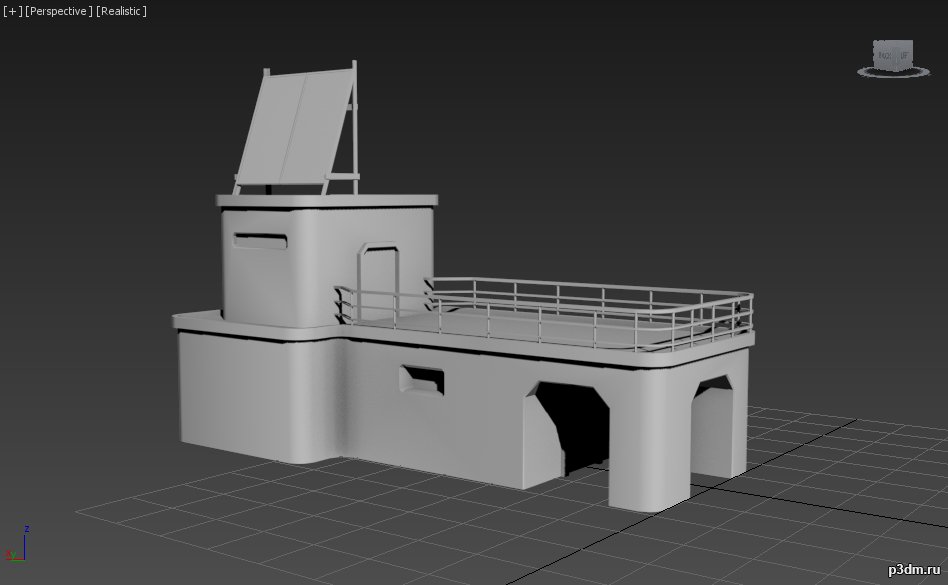Open the Perspective point-of-view menu

pos(59,11)
